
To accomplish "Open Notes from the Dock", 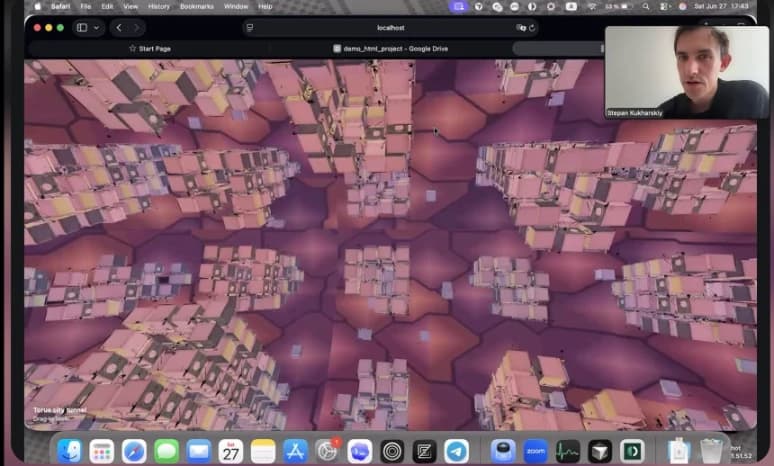I will click(263, 451).
